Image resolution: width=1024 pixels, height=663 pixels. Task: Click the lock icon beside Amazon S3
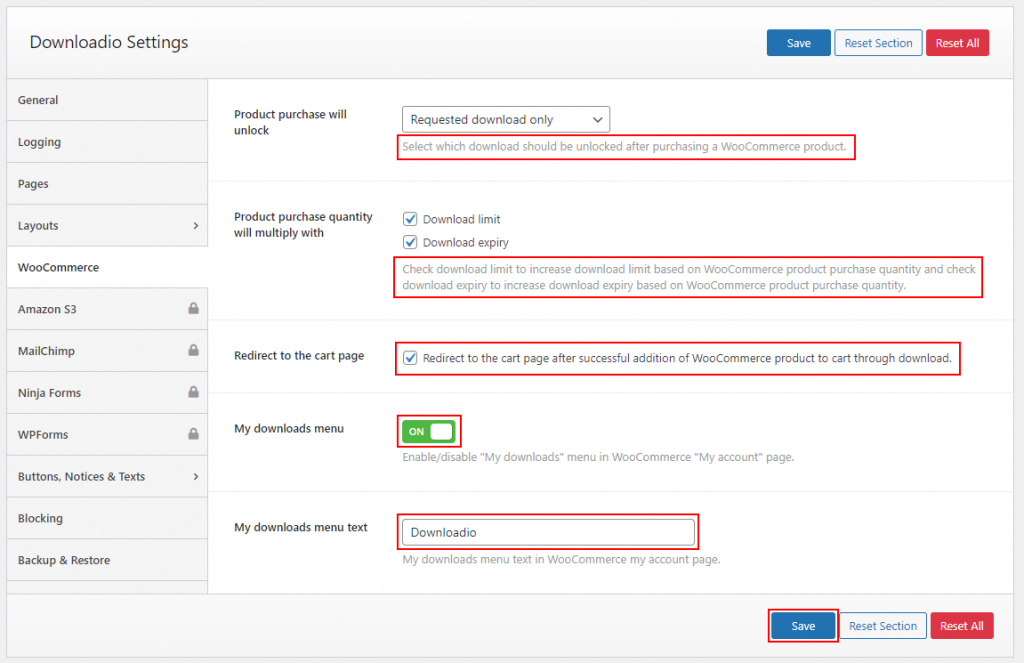point(193,308)
